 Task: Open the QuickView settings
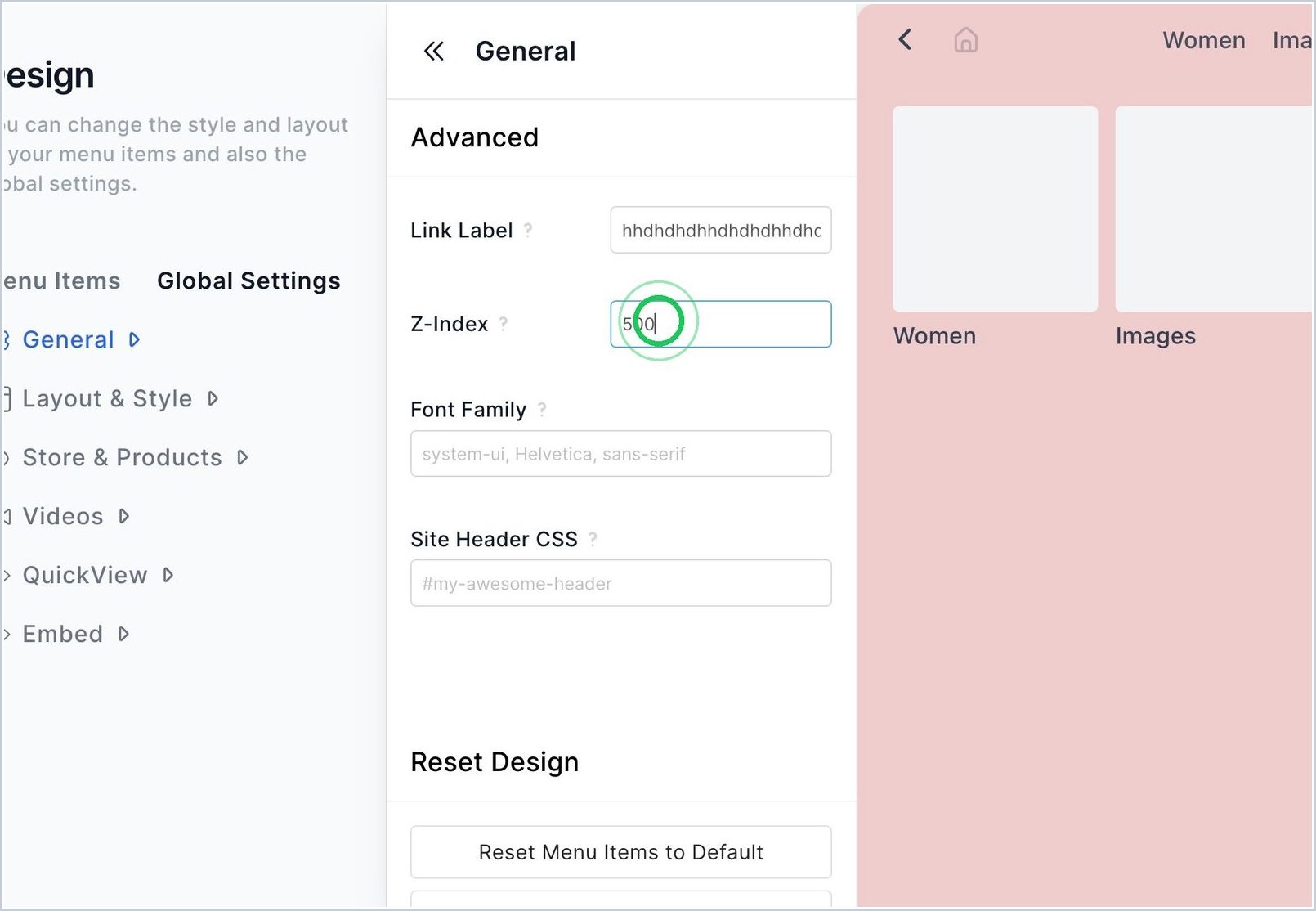[x=85, y=575]
